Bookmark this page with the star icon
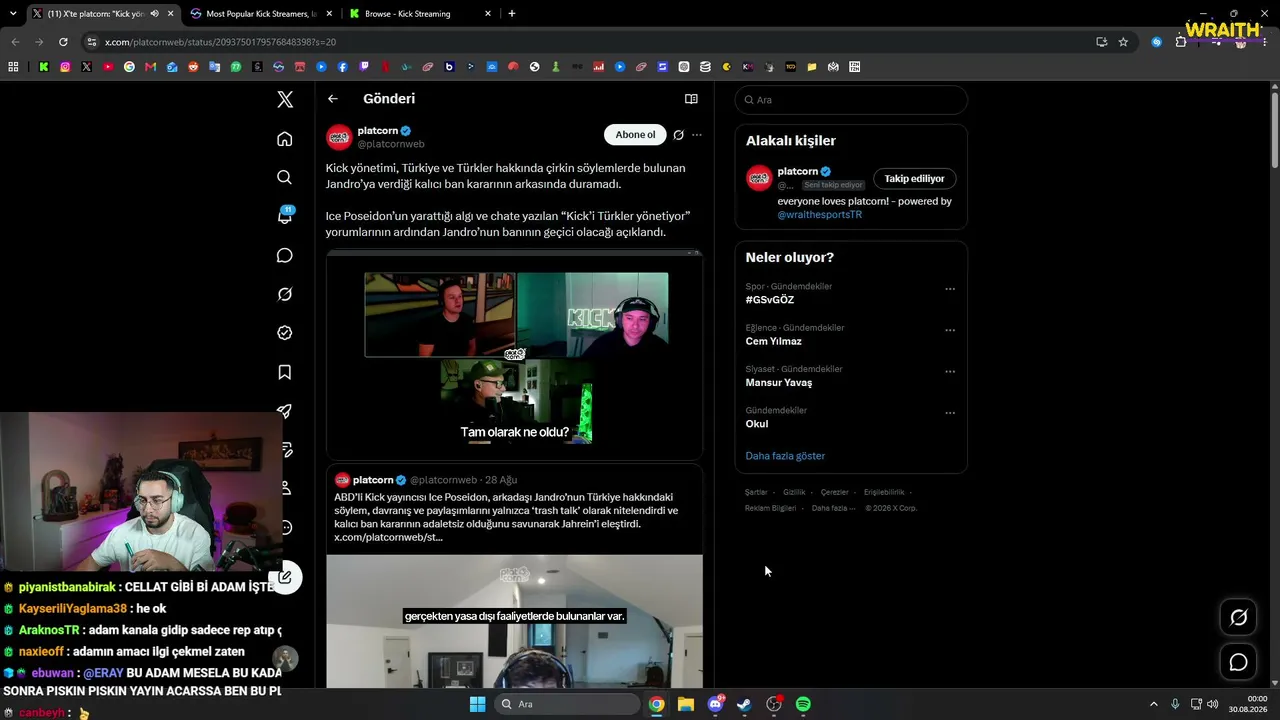This screenshot has height=720, width=1280. 1123,42
